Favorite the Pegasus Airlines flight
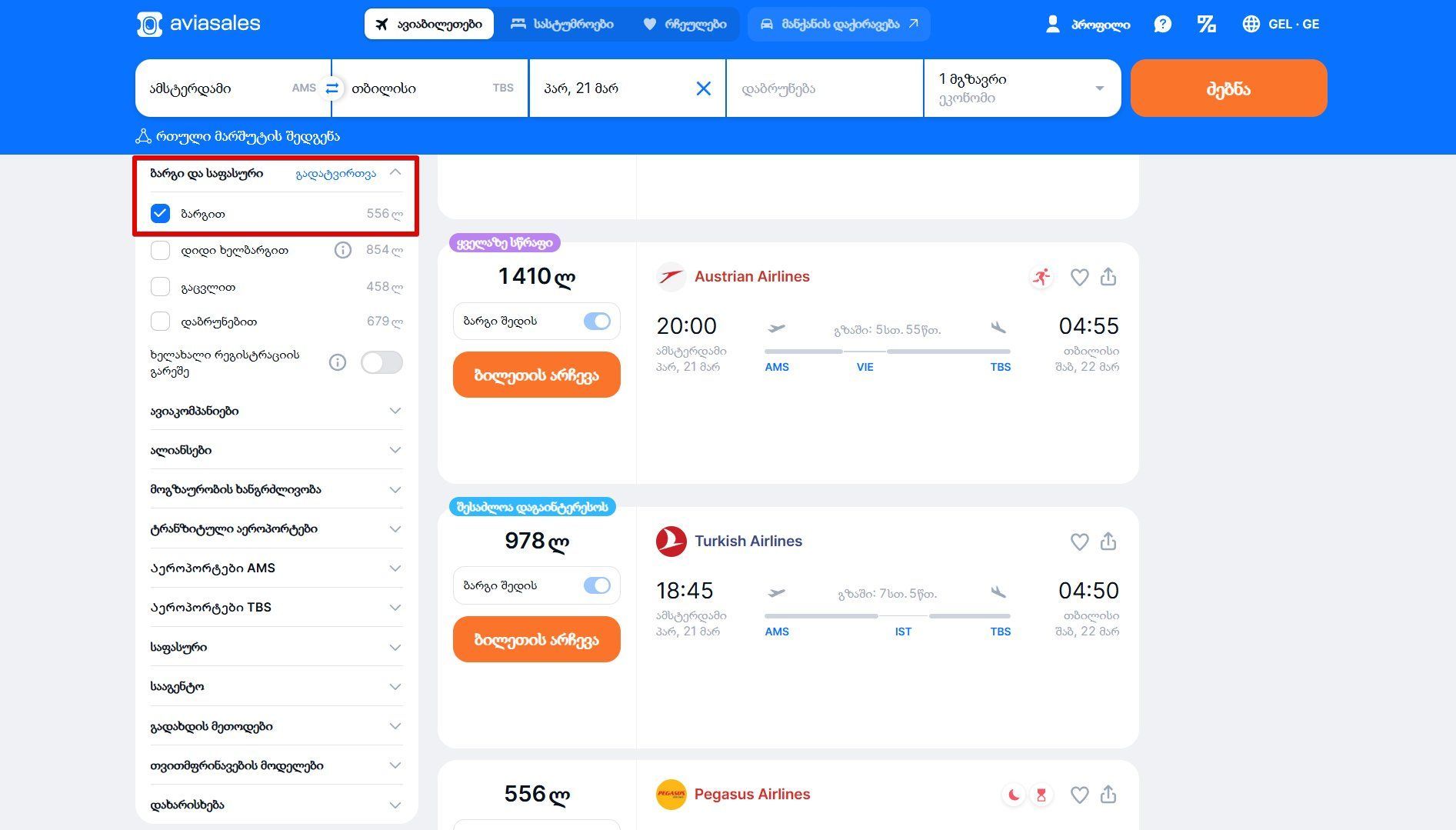The width and height of the screenshot is (1456, 830). [1079, 795]
